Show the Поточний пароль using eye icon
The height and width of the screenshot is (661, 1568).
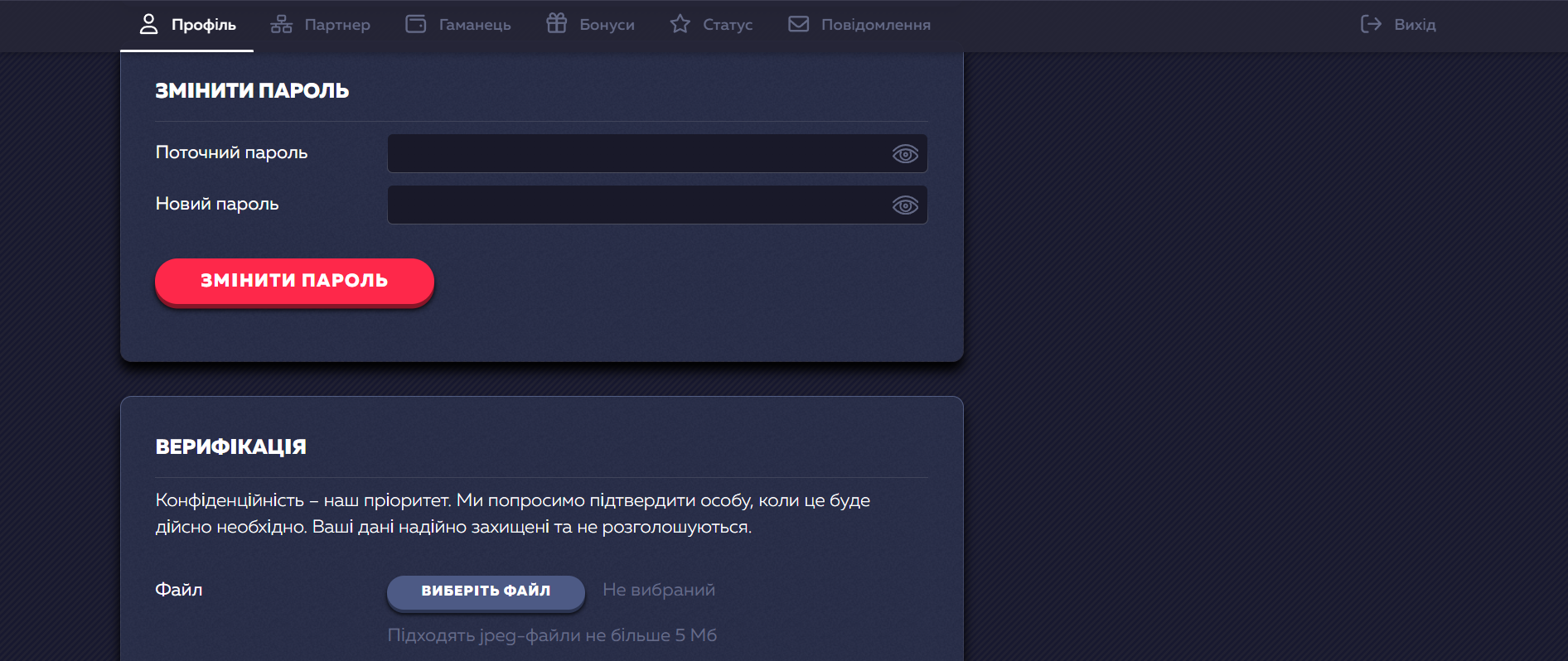pyautogui.click(x=905, y=154)
